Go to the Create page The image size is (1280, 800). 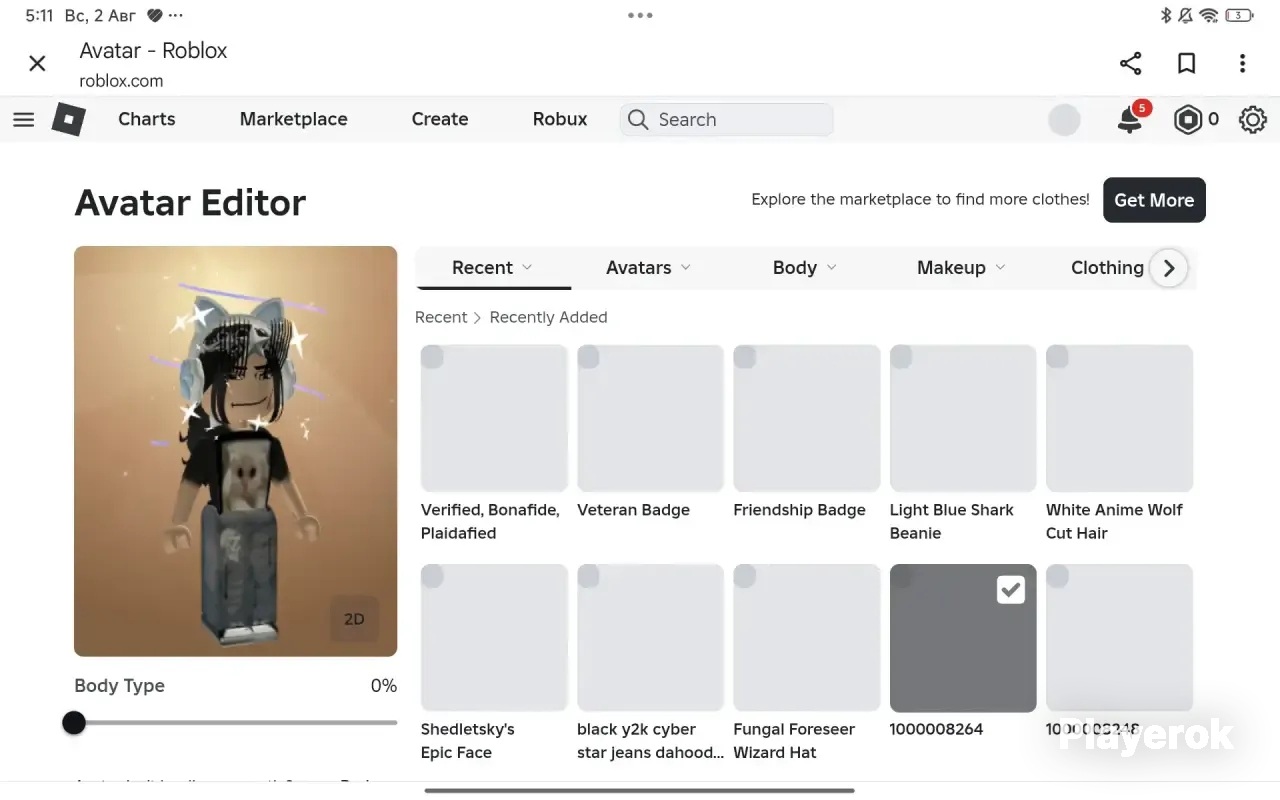440,119
